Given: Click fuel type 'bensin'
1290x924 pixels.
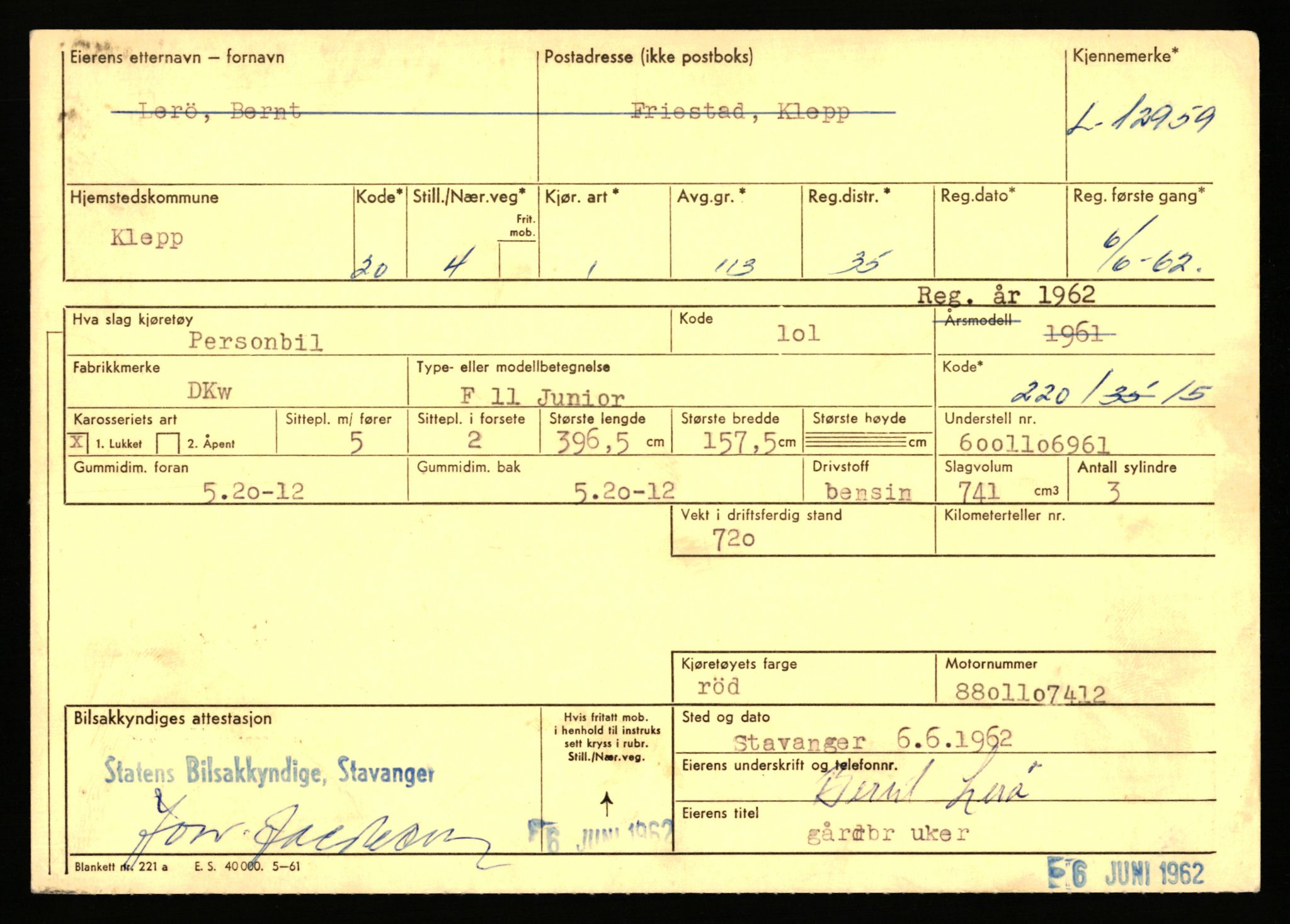Looking at the screenshot, I should [868, 491].
